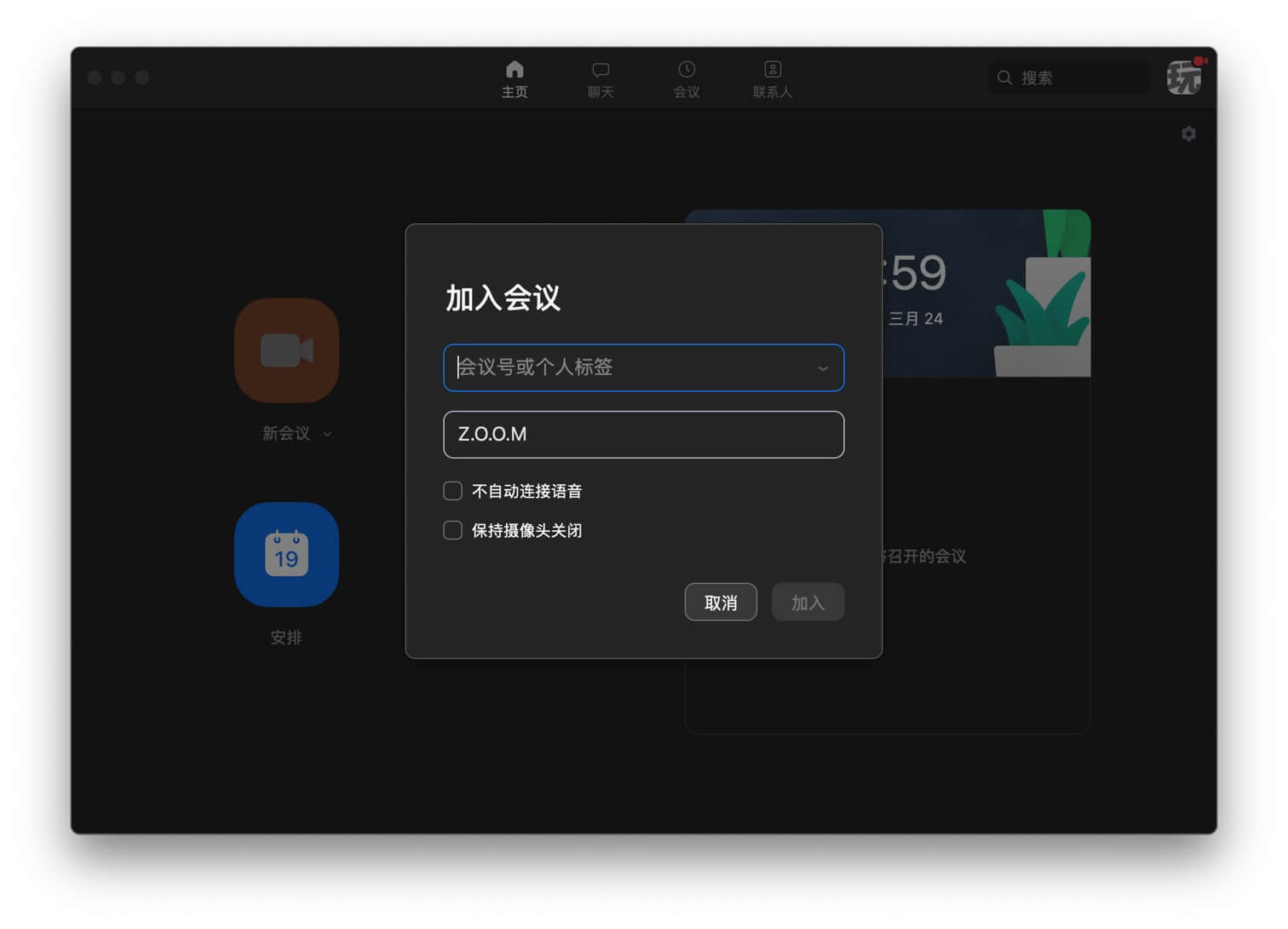Click the 三月 24 date text

tap(916, 319)
